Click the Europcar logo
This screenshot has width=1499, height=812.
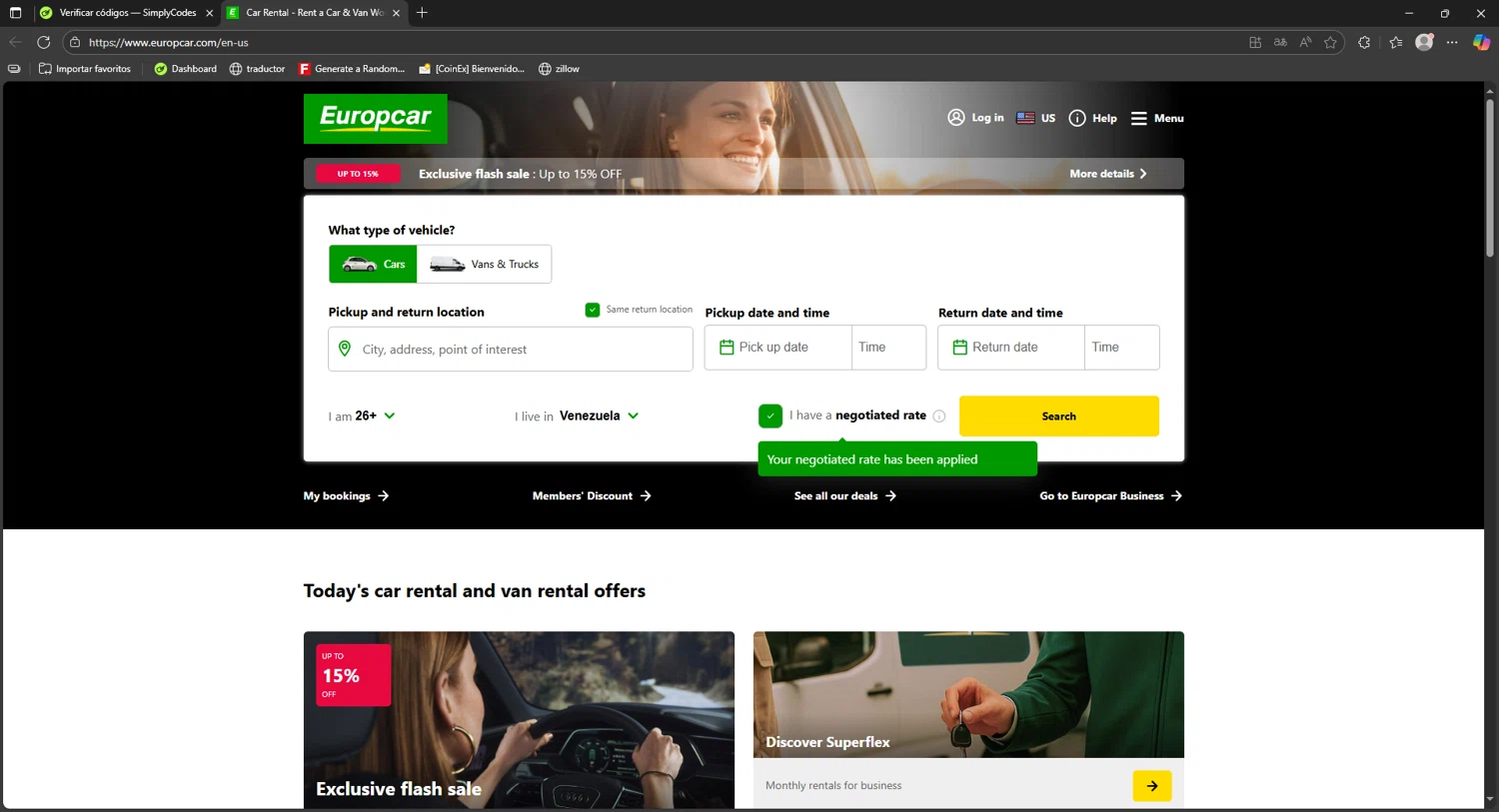tap(376, 119)
